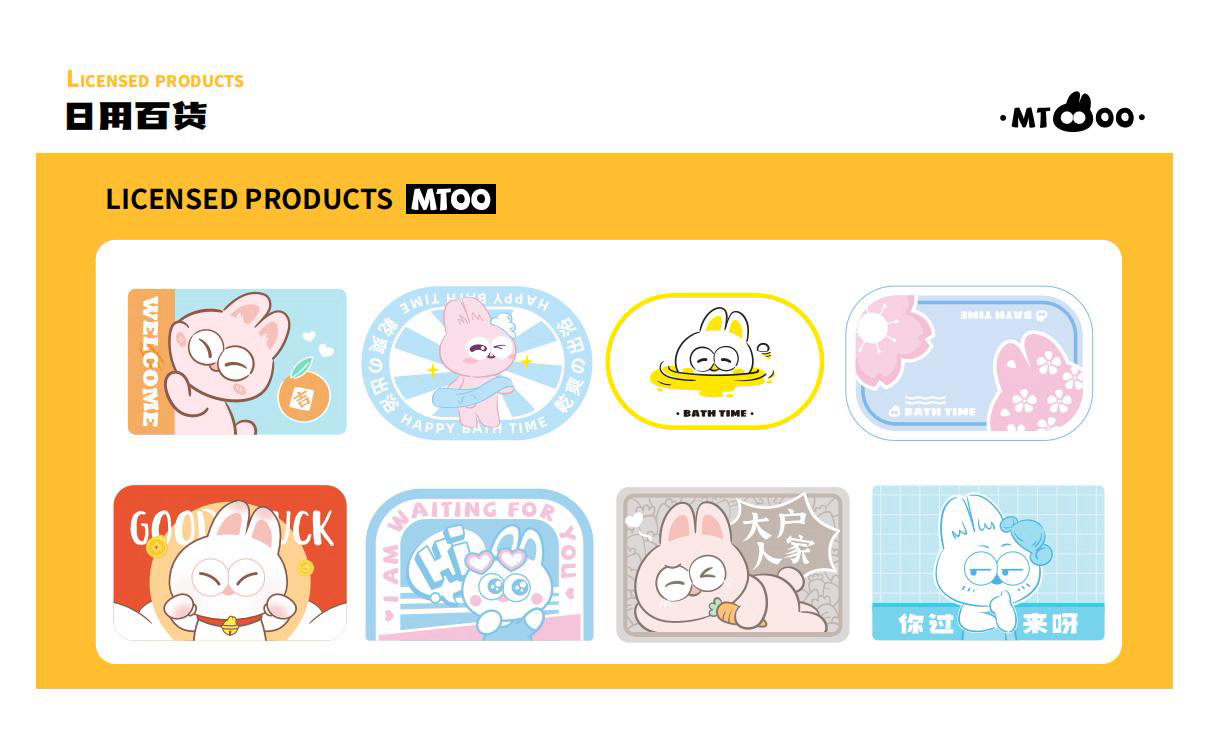Select the WELCOME bunny mat thumbnail
The image size is (1209, 756).
(237, 362)
